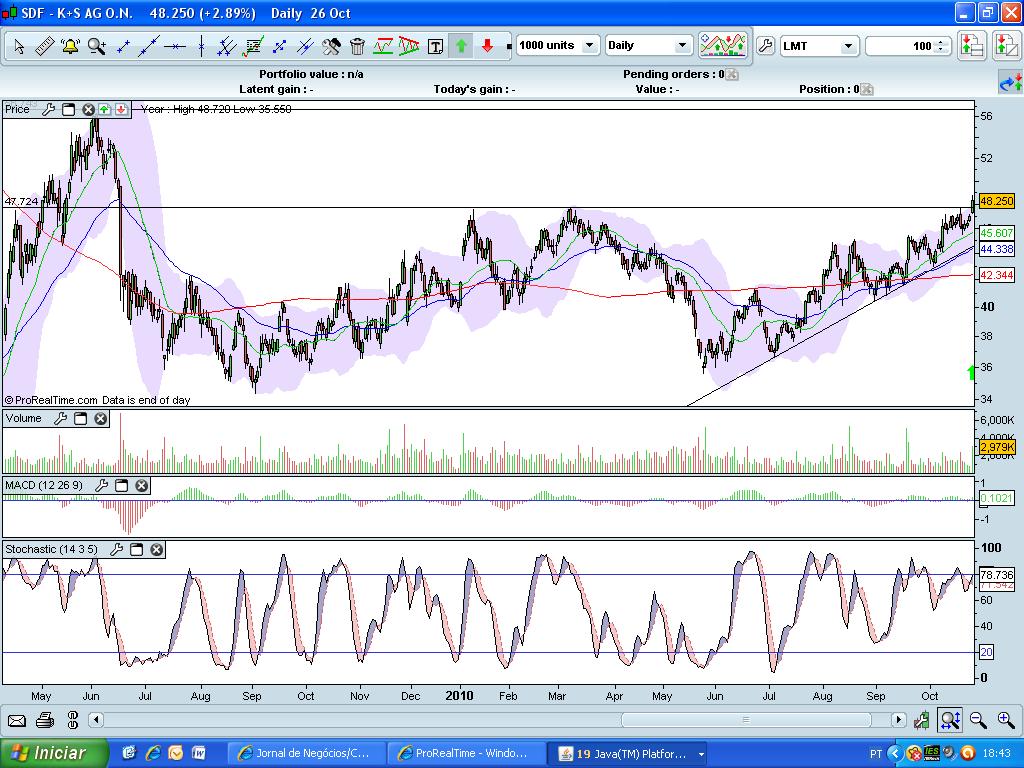The width and height of the screenshot is (1024, 768).
Task: Maximize the MACD panel
Action: coord(121,485)
